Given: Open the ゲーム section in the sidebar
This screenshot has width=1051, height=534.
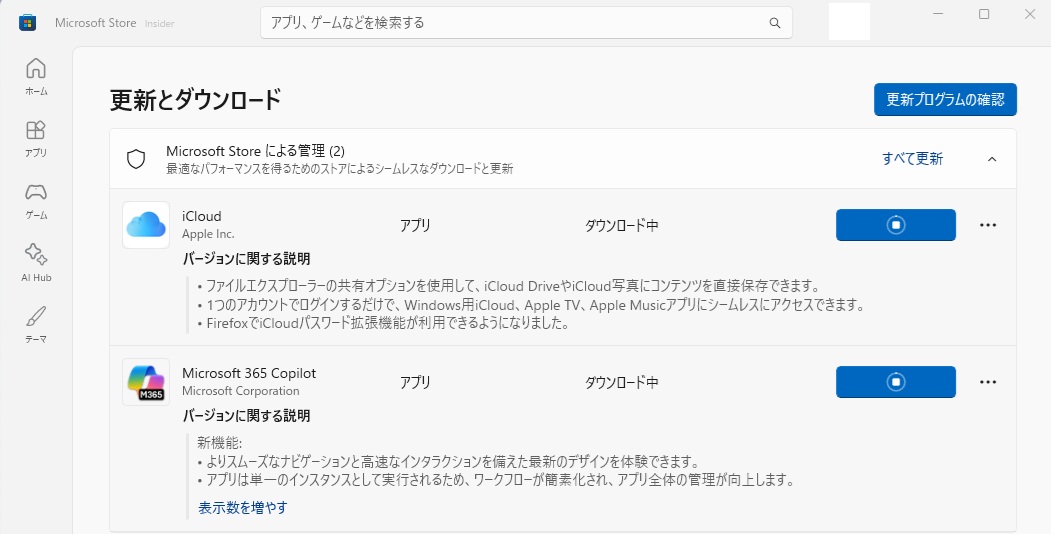Looking at the screenshot, I should (x=36, y=201).
